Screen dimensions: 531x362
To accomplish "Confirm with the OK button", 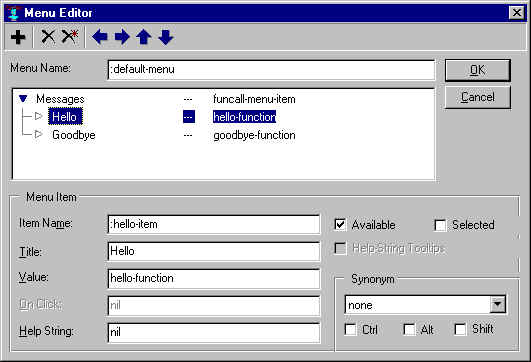I will 477,70.
